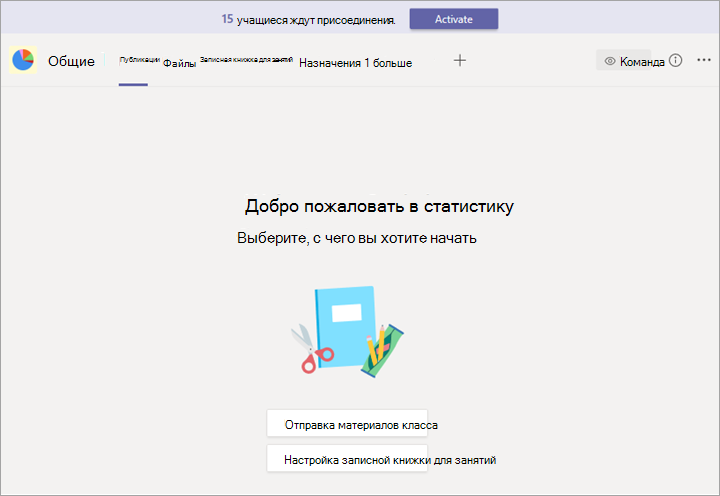Add a new tab with plus icon
Viewport: 720px width, 496px height.
pyautogui.click(x=460, y=60)
